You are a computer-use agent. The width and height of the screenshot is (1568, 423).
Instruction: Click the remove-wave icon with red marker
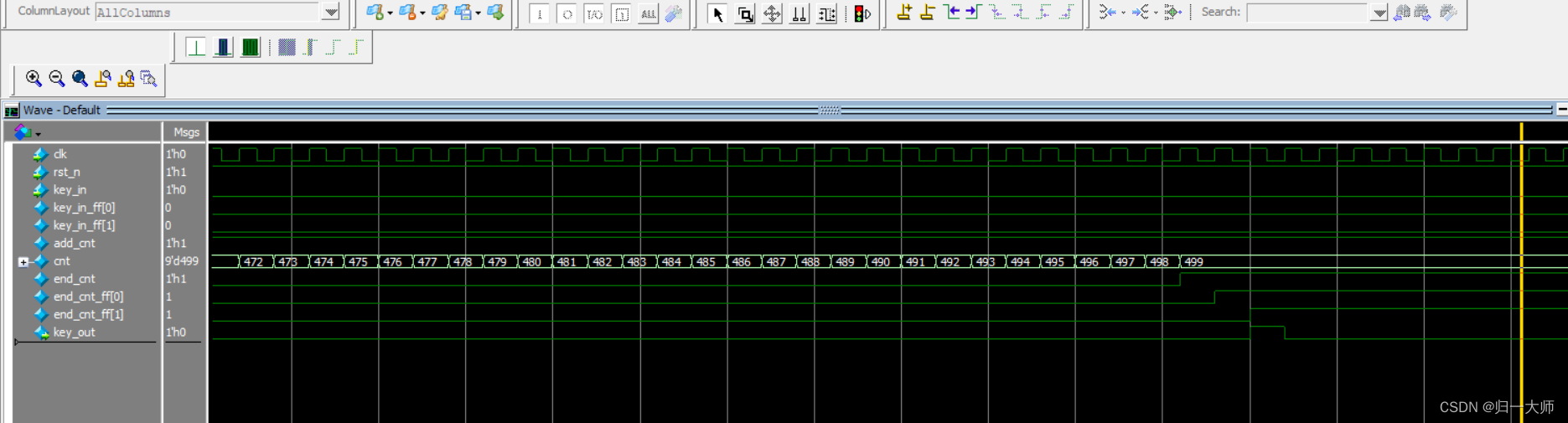coord(406,13)
